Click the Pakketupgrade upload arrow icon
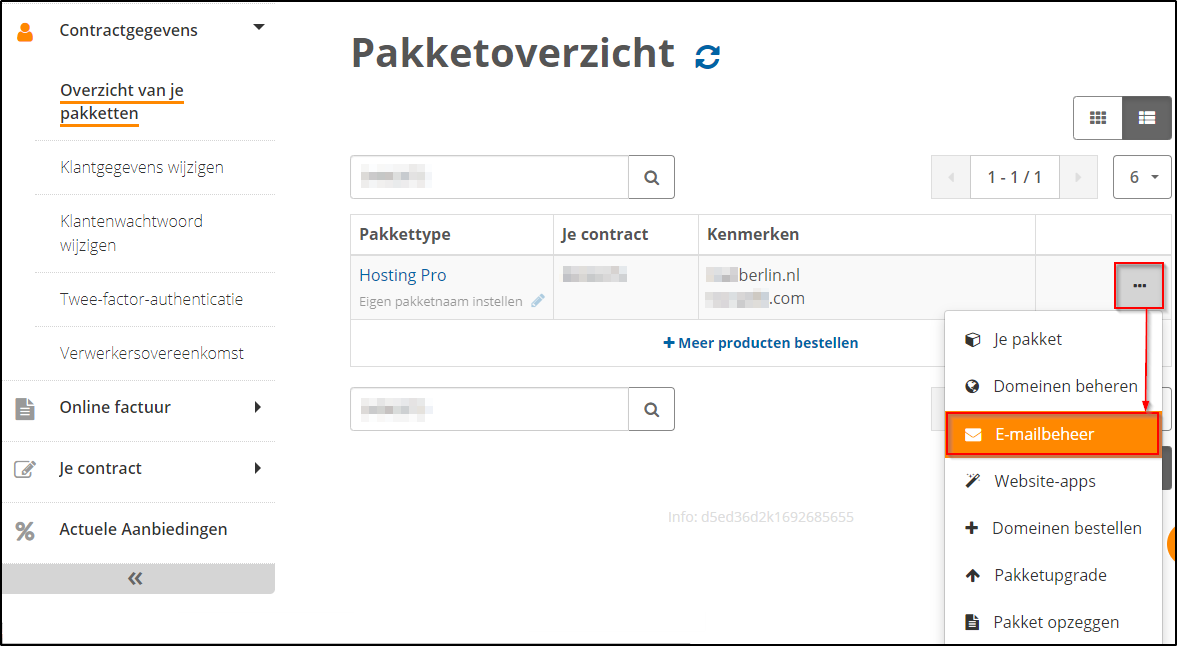This screenshot has height=646, width=1177. (973, 575)
